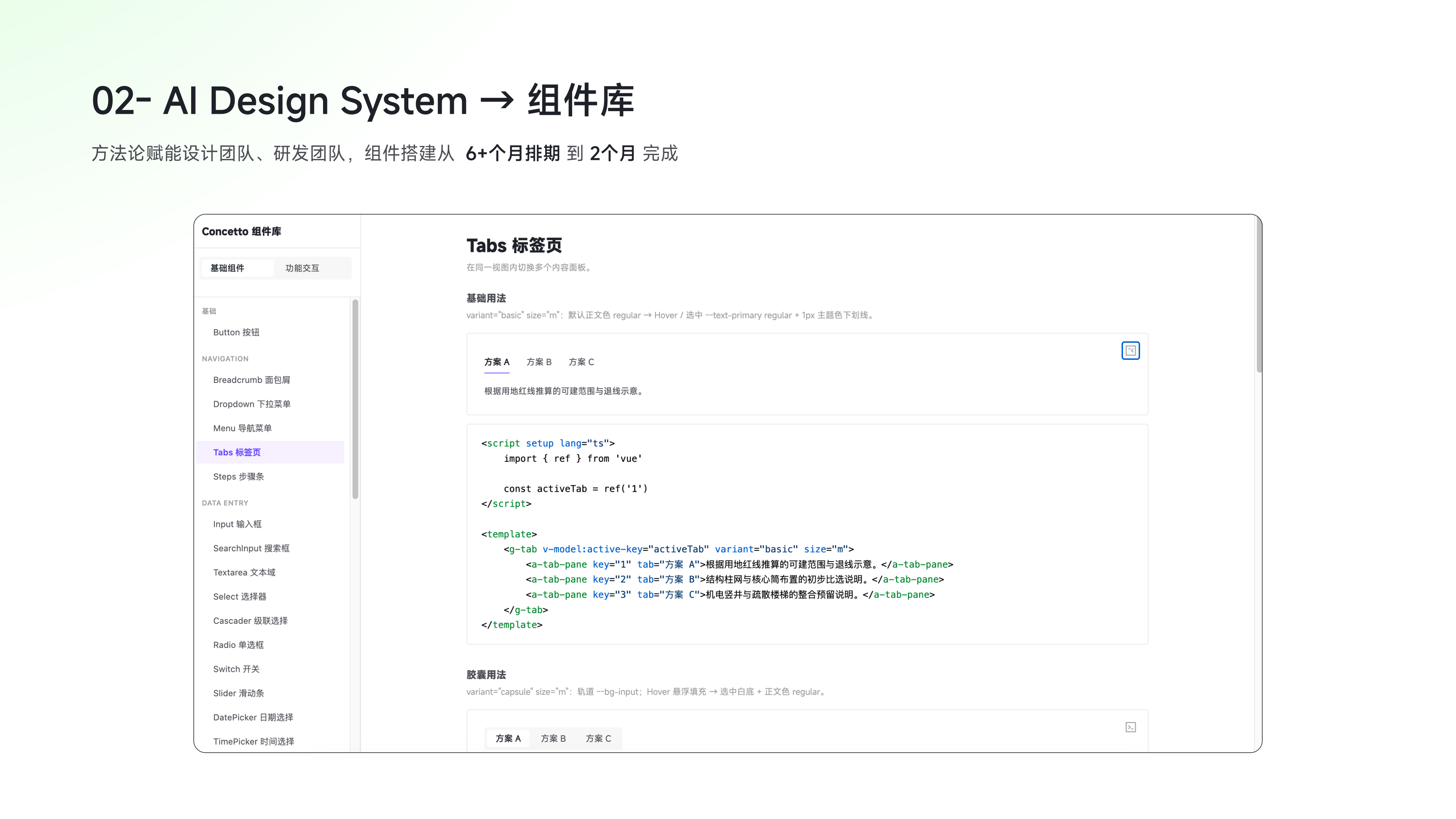The width and height of the screenshot is (1456, 819).
Task: Click the Concetto 组件库 title
Action: 242,232
